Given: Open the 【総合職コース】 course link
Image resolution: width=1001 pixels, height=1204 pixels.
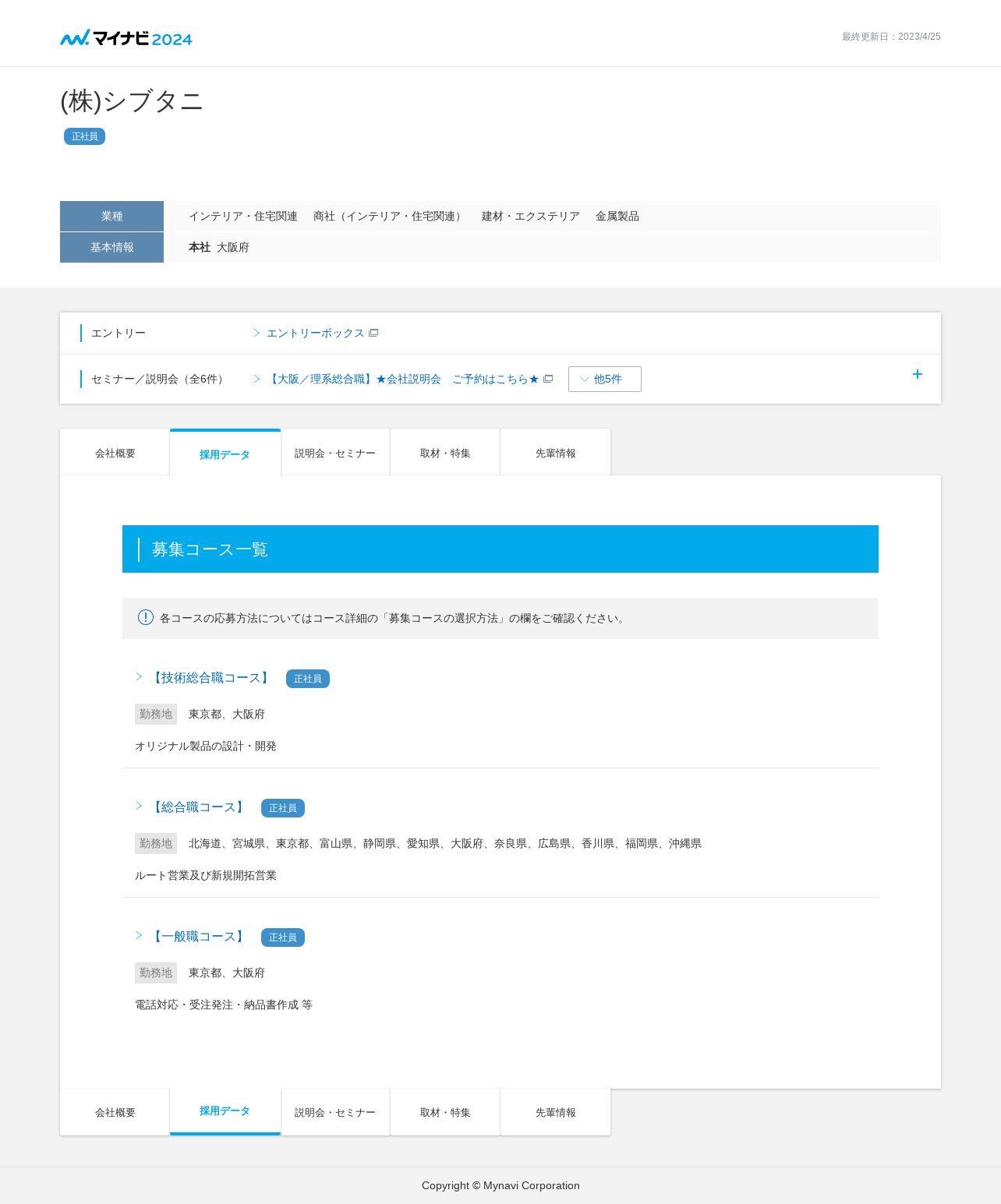Looking at the screenshot, I should (198, 807).
